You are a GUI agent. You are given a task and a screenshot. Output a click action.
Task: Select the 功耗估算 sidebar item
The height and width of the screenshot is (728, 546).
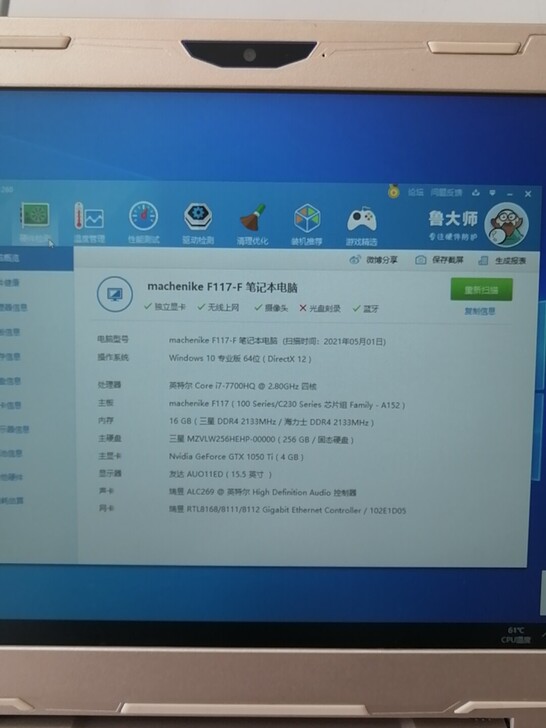(x=12, y=500)
